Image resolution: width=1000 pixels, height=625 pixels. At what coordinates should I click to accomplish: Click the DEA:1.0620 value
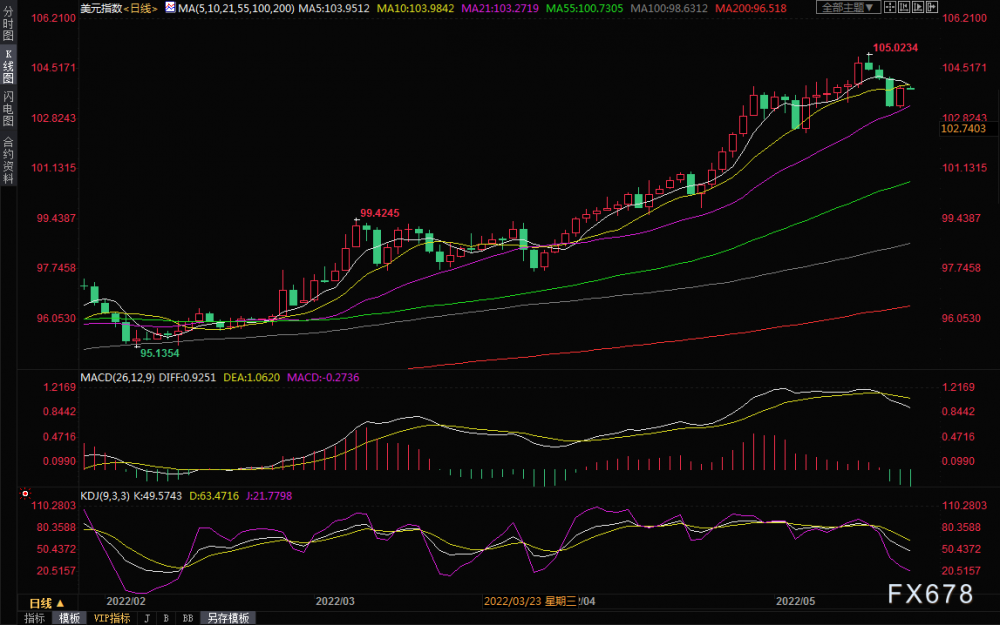coord(251,378)
